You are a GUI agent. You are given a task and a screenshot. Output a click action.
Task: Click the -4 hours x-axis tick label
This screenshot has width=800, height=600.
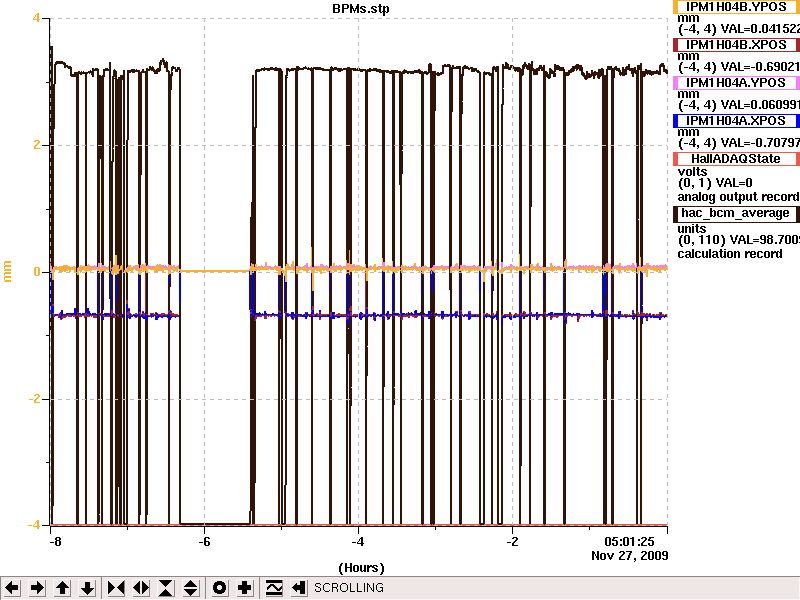coord(358,542)
